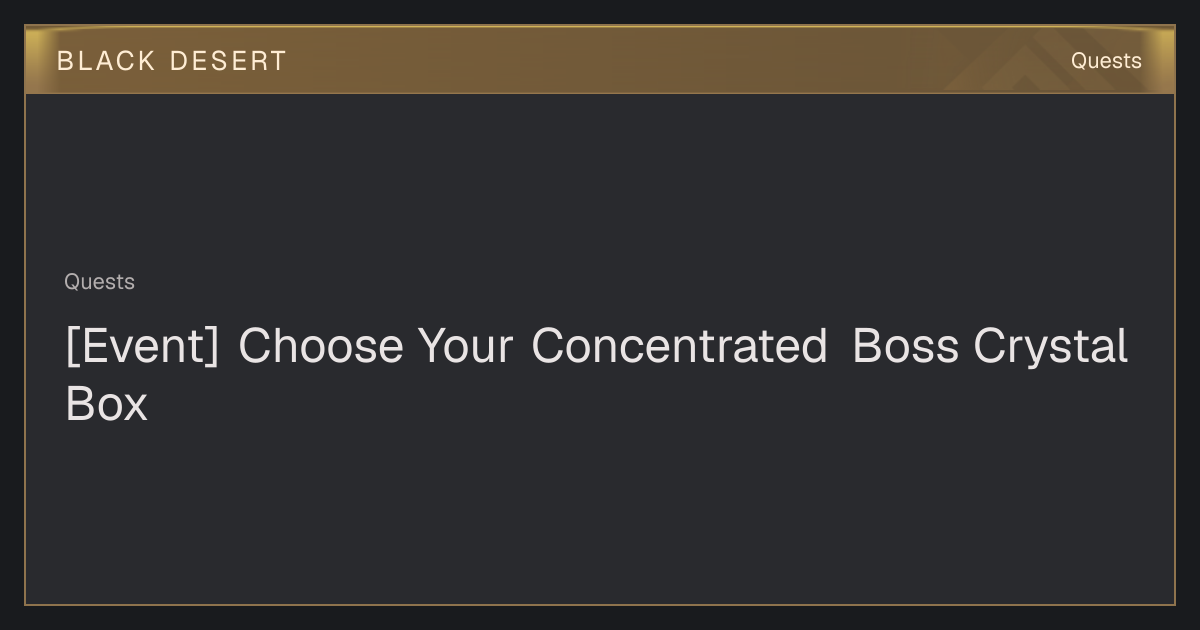Select the word Box on second title line

pos(106,404)
